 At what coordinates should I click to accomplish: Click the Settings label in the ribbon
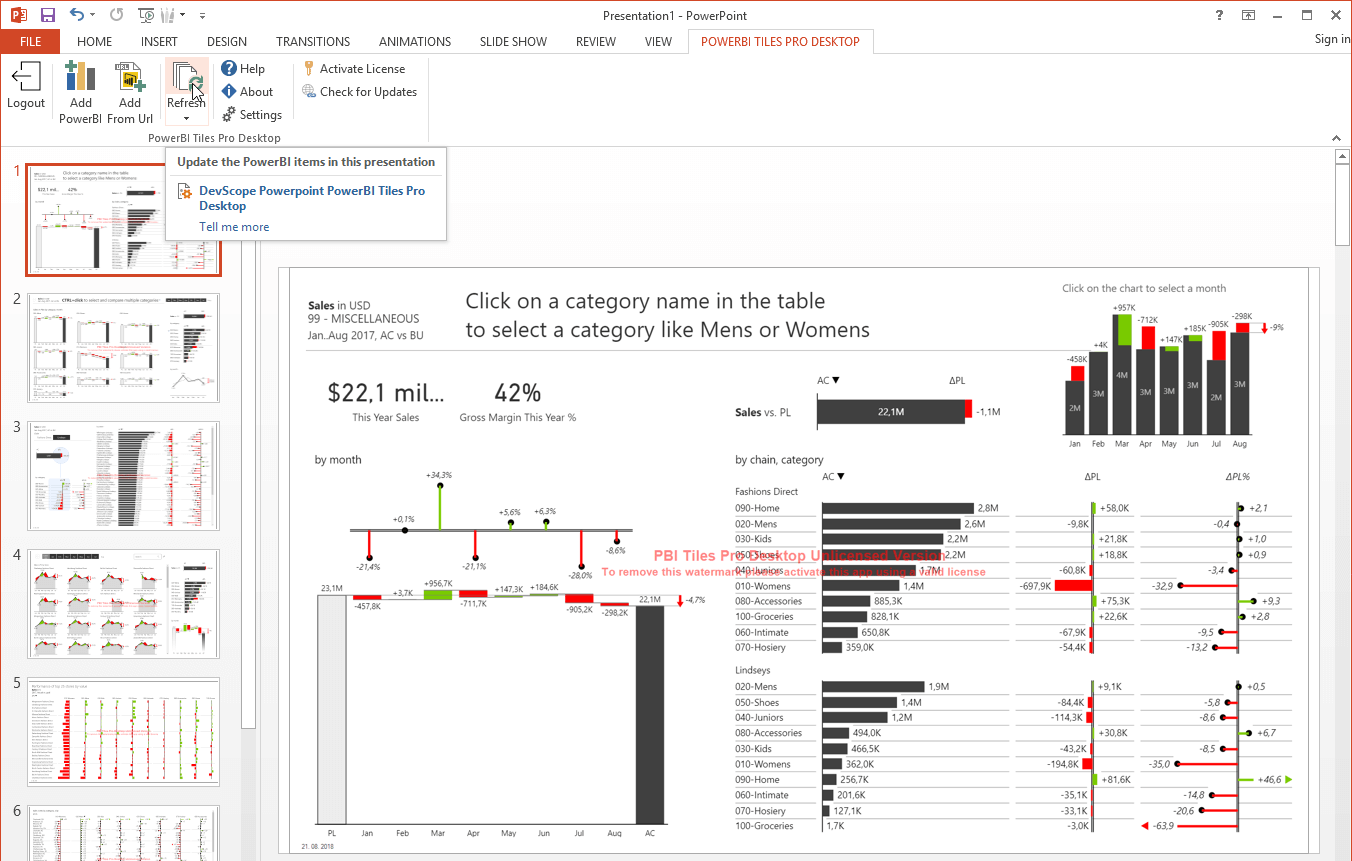[261, 114]
